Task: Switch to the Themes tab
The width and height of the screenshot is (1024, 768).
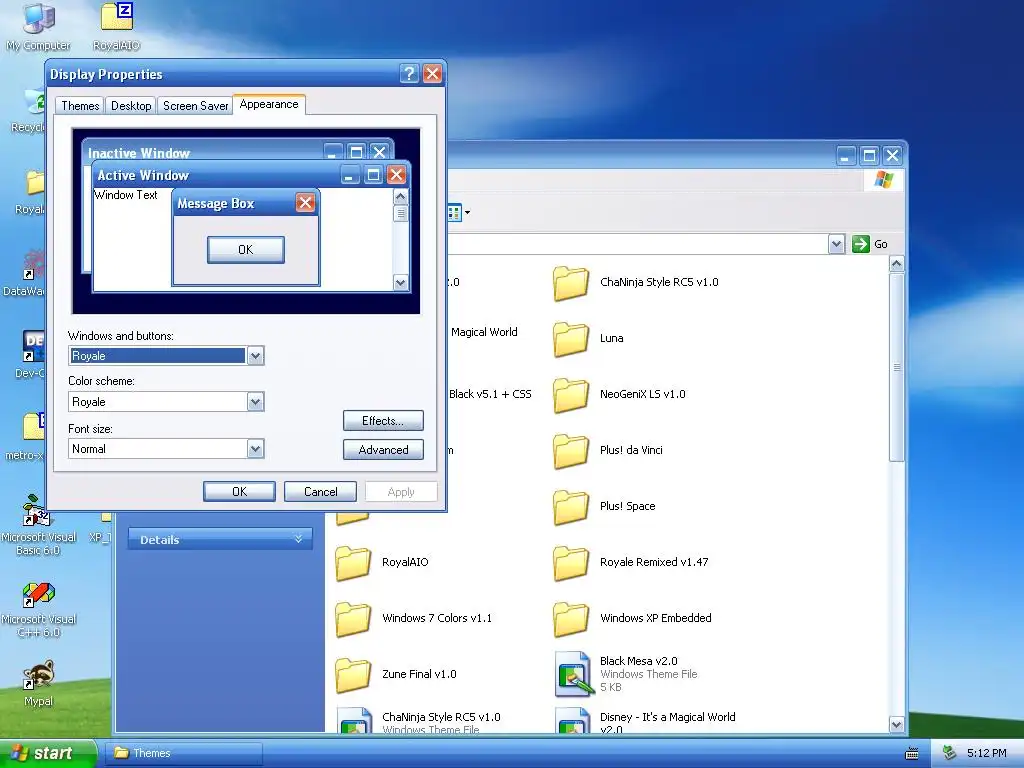Action: [80, 106]
